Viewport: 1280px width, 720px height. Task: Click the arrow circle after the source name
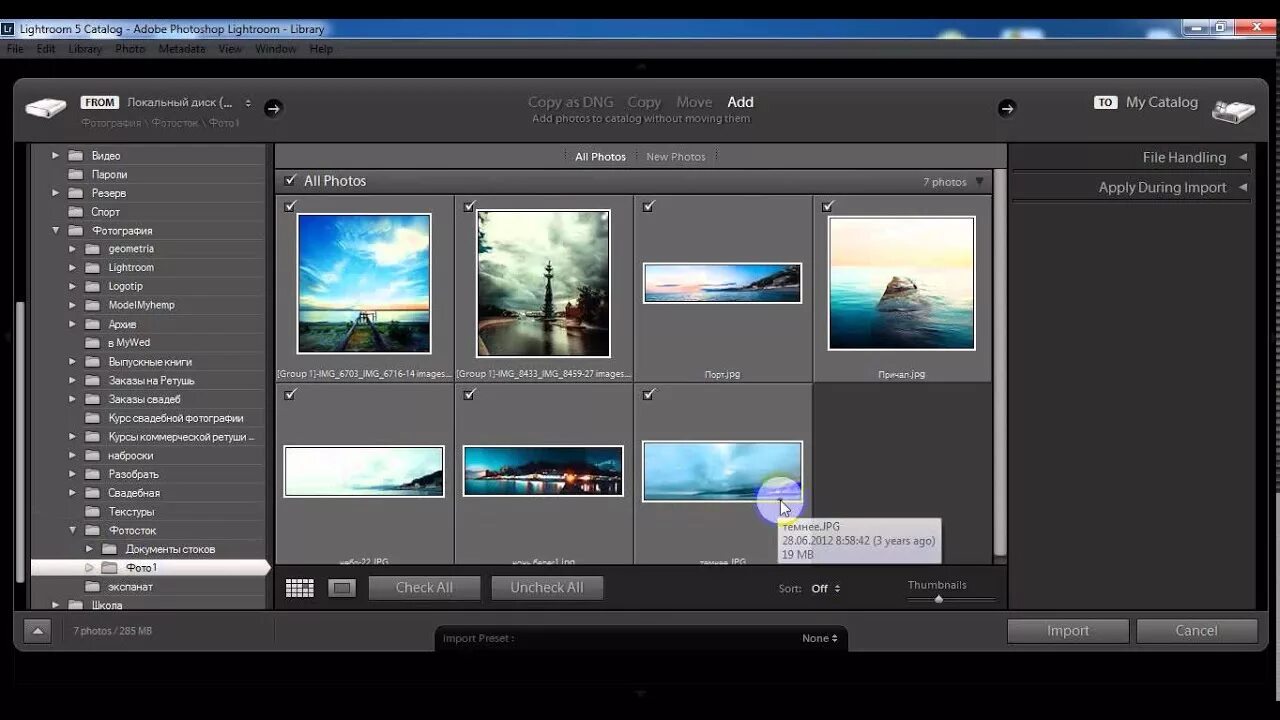pos(273,108)
